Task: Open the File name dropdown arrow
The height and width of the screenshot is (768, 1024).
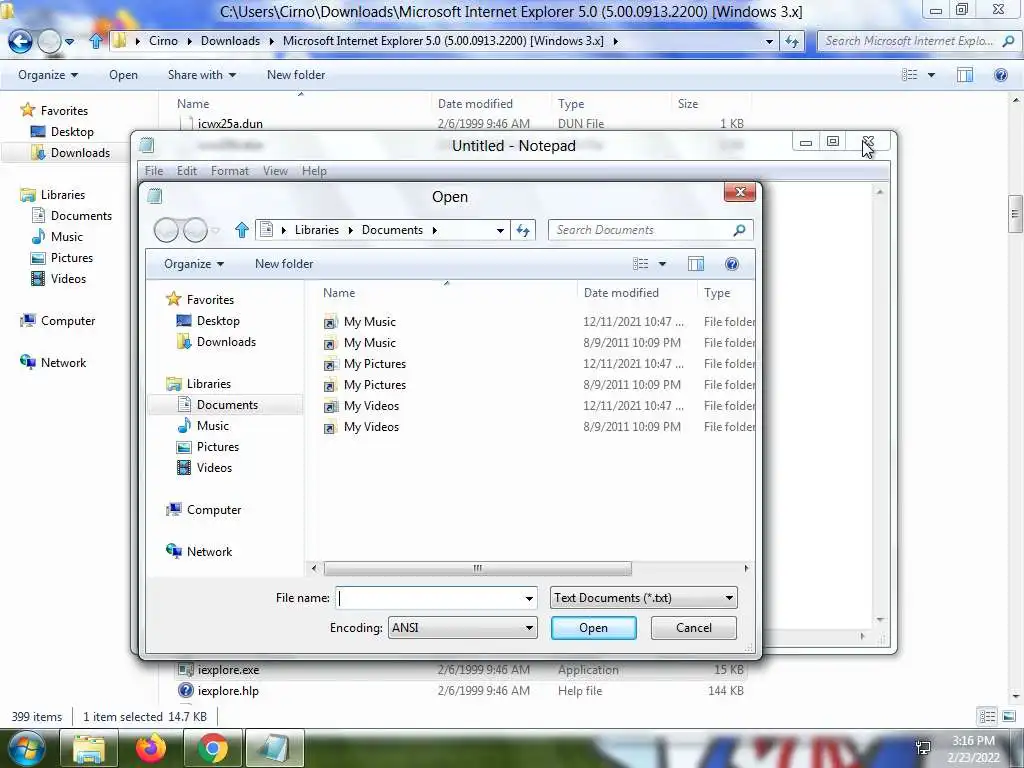Action: (529, 598)
